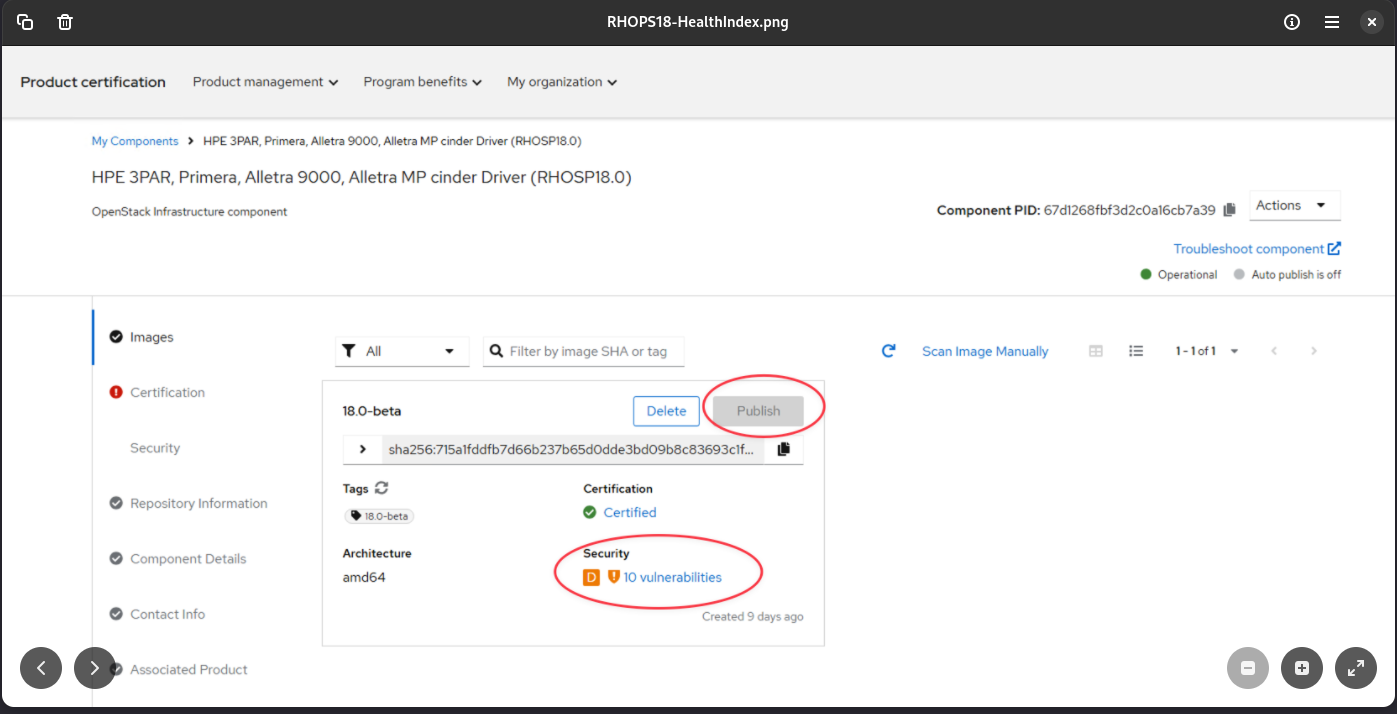Copy the Component PID to clipboard
1397x714 pixels.
point(1230,209)
